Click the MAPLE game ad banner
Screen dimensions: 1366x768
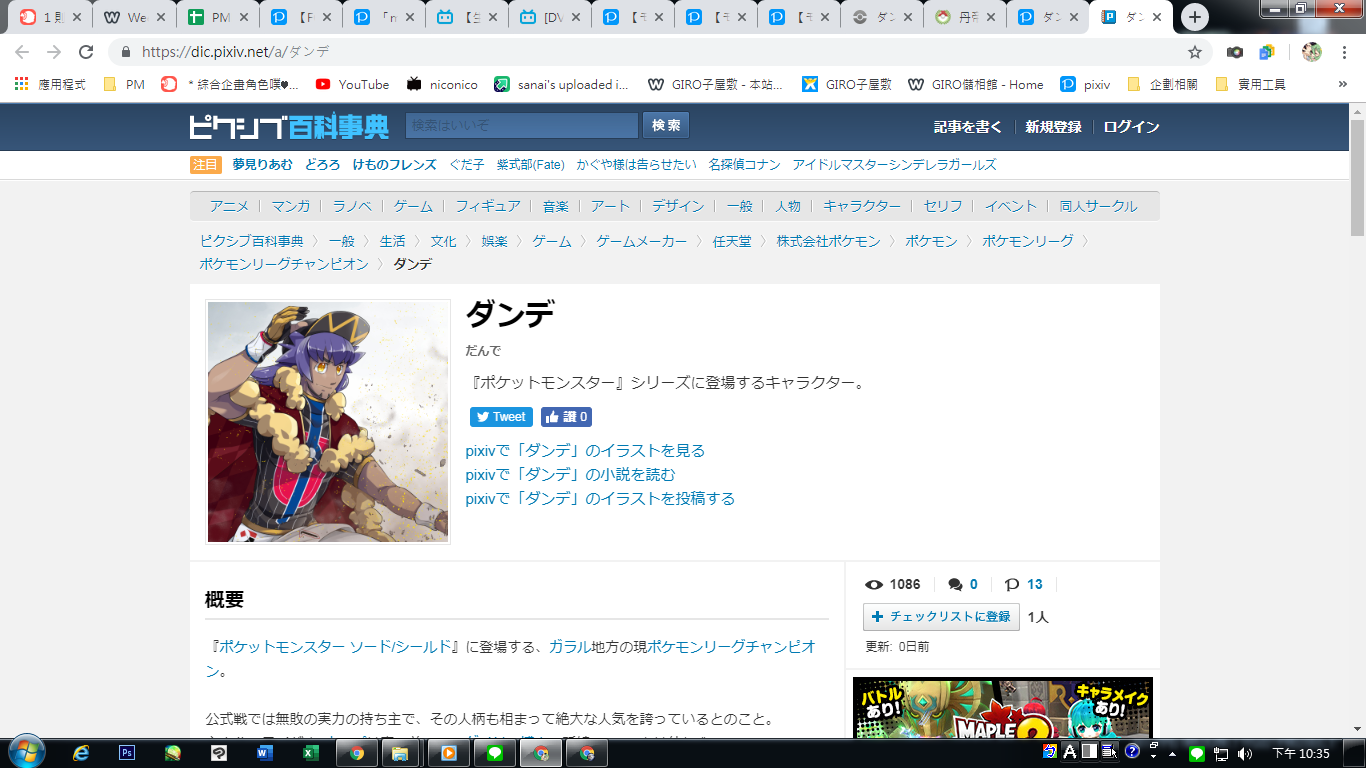[1002, 707]
